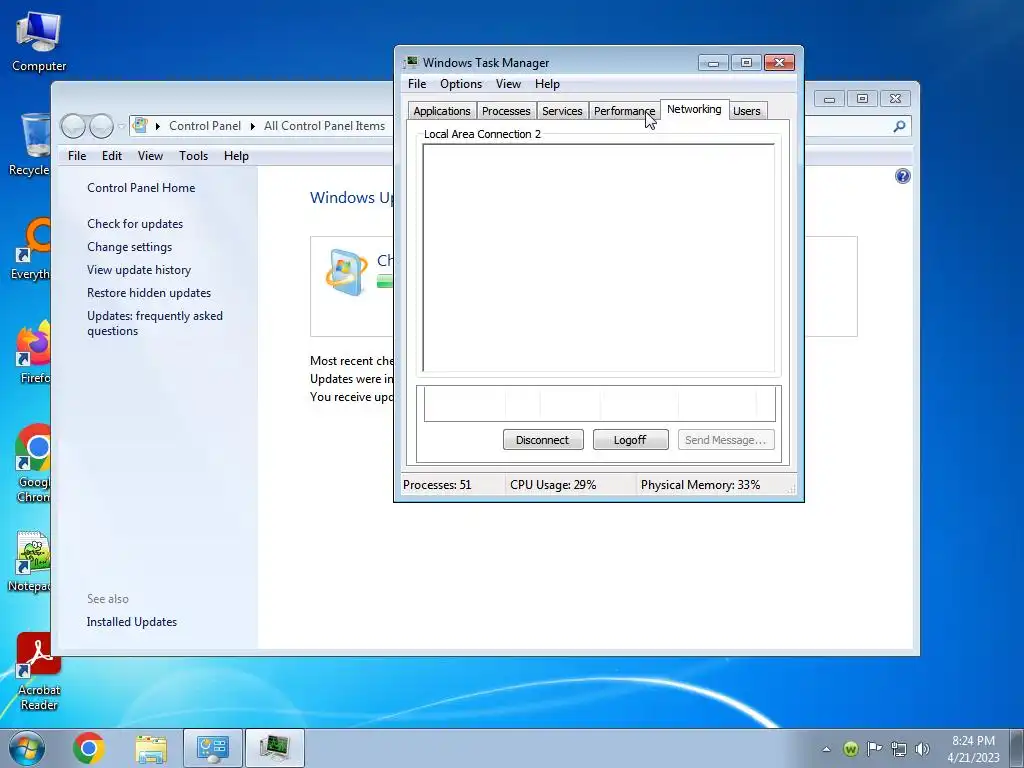Click Restore hidden updates link
The width and height of the screenshot is (1024, 768).
click(149, 293)
